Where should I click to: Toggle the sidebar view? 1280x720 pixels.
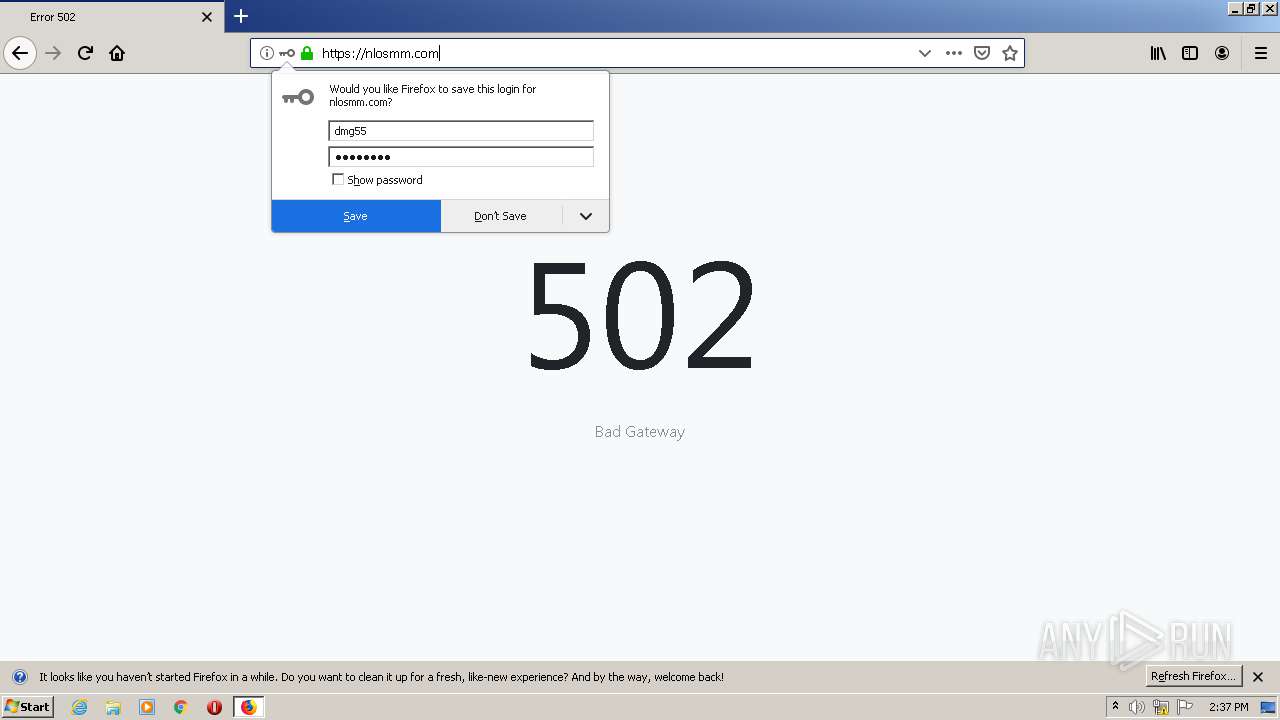[1190, 53]
